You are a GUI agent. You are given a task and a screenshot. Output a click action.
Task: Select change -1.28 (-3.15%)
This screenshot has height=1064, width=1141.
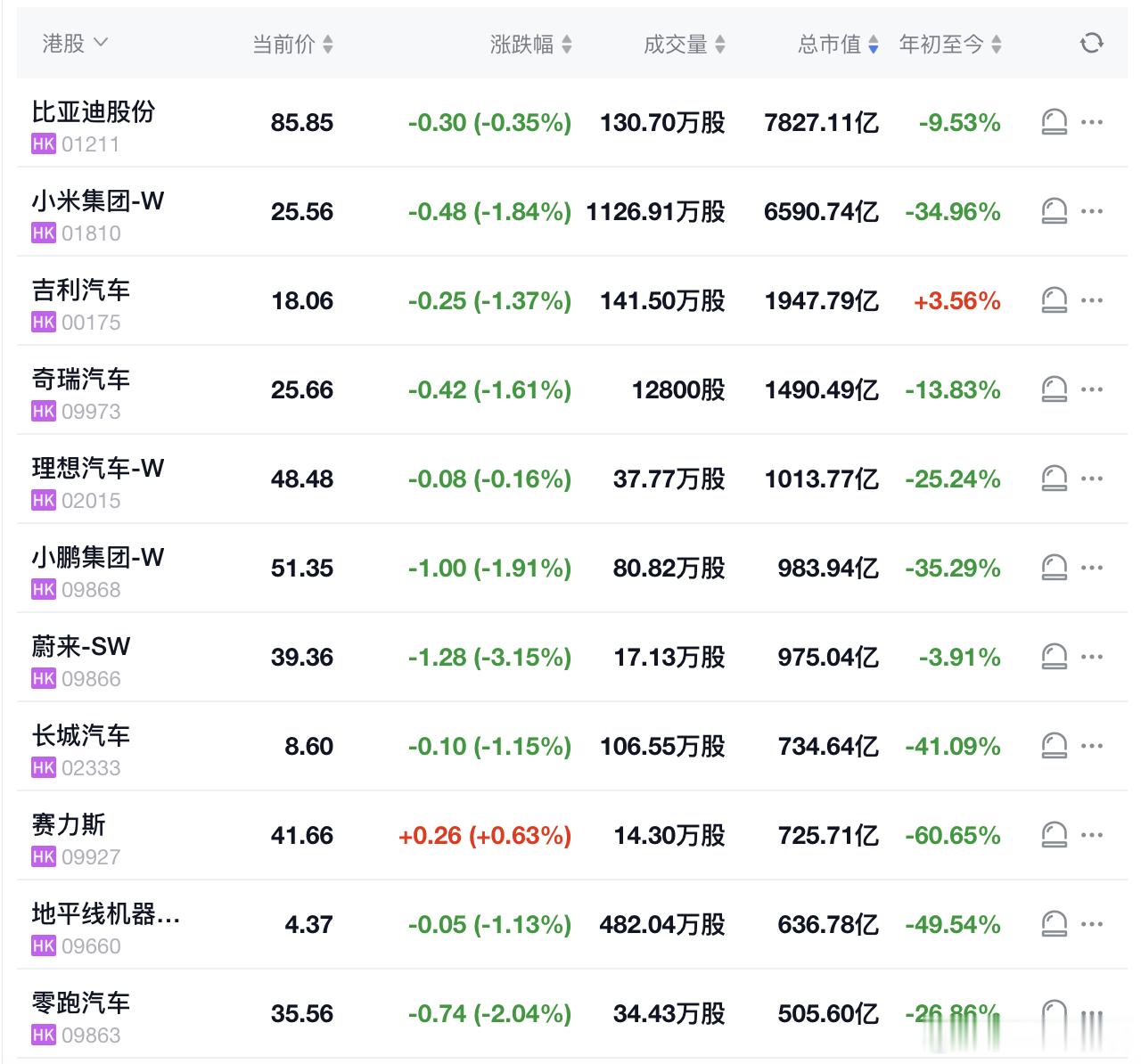click(489, 658)
